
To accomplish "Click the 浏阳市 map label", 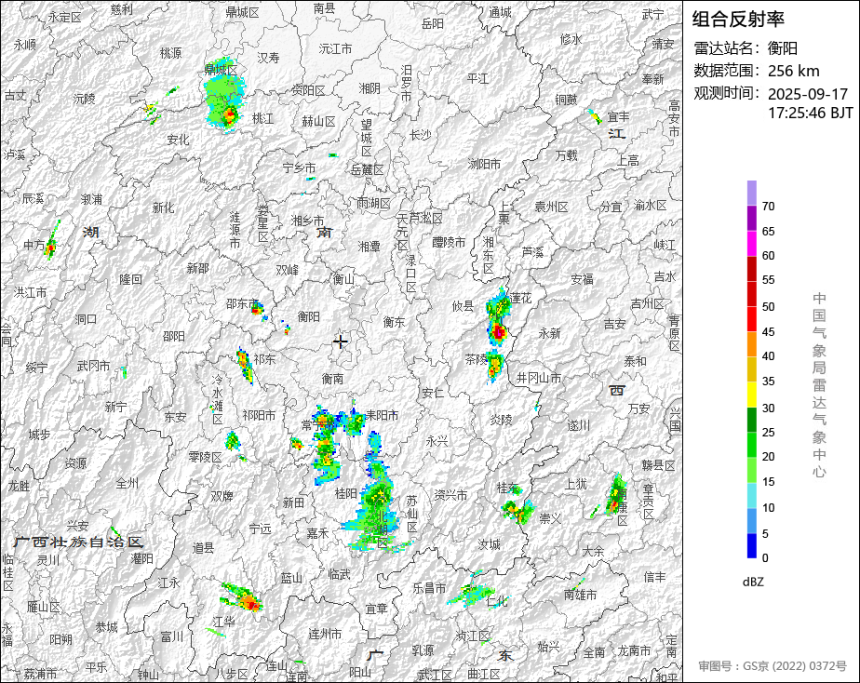I will point(484,163).
